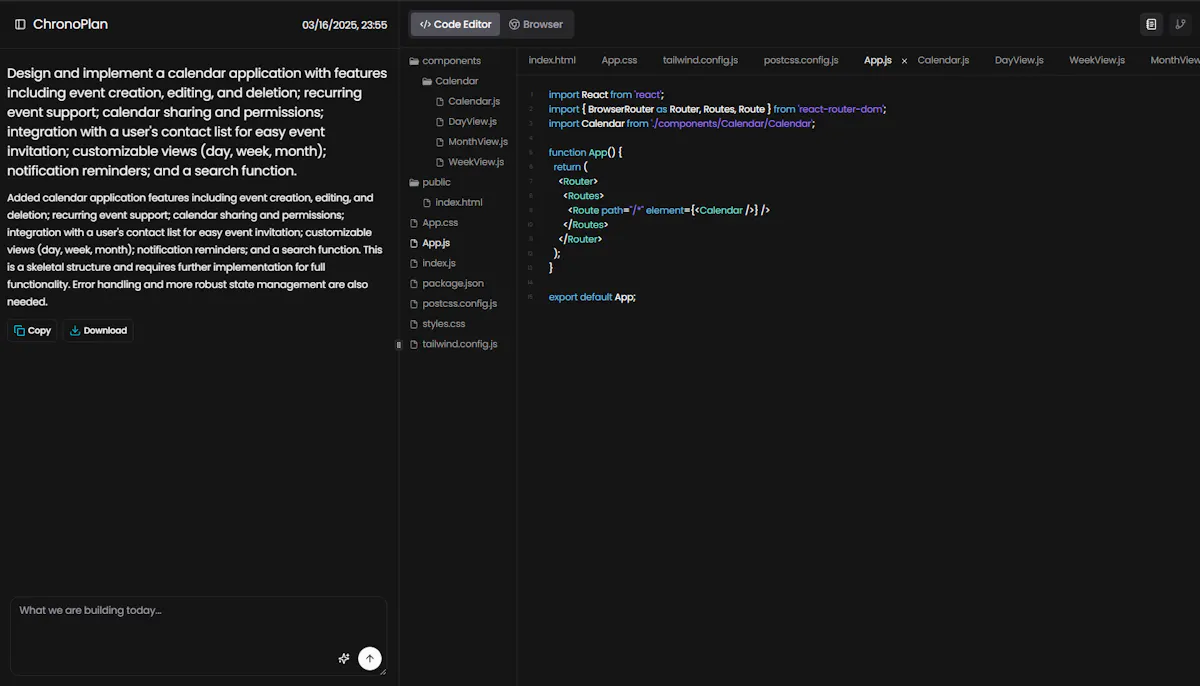Viewport: 1200px width, 686px height.
Task: Open styles.css in the file tree
Action: (x=437, y=324)
